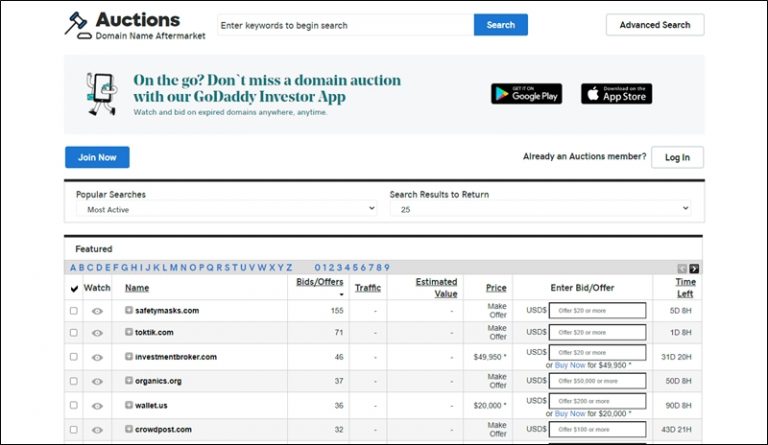
Task: Focus the keyword search input field
Action: click(x=345, y=25)
